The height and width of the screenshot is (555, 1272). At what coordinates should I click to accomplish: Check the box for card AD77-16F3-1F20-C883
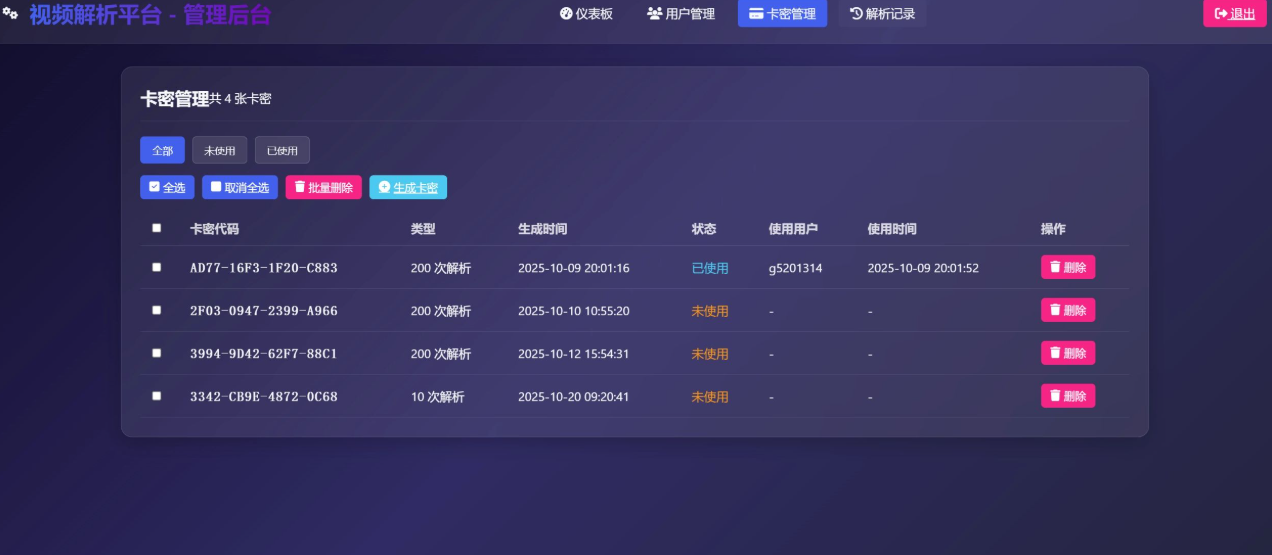(156, 267)
